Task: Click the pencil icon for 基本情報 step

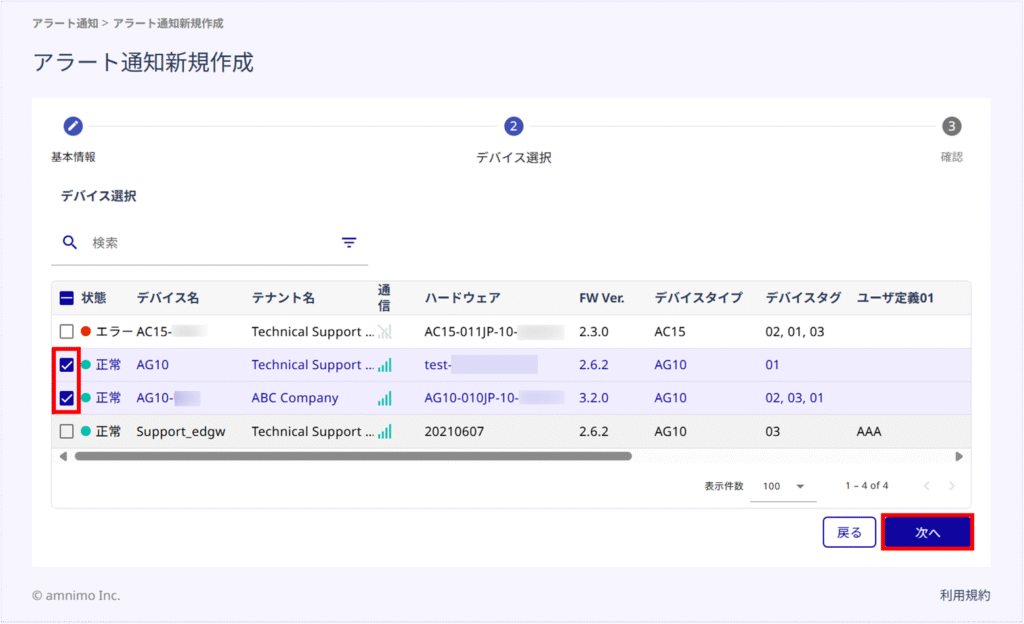Action: 73,126
